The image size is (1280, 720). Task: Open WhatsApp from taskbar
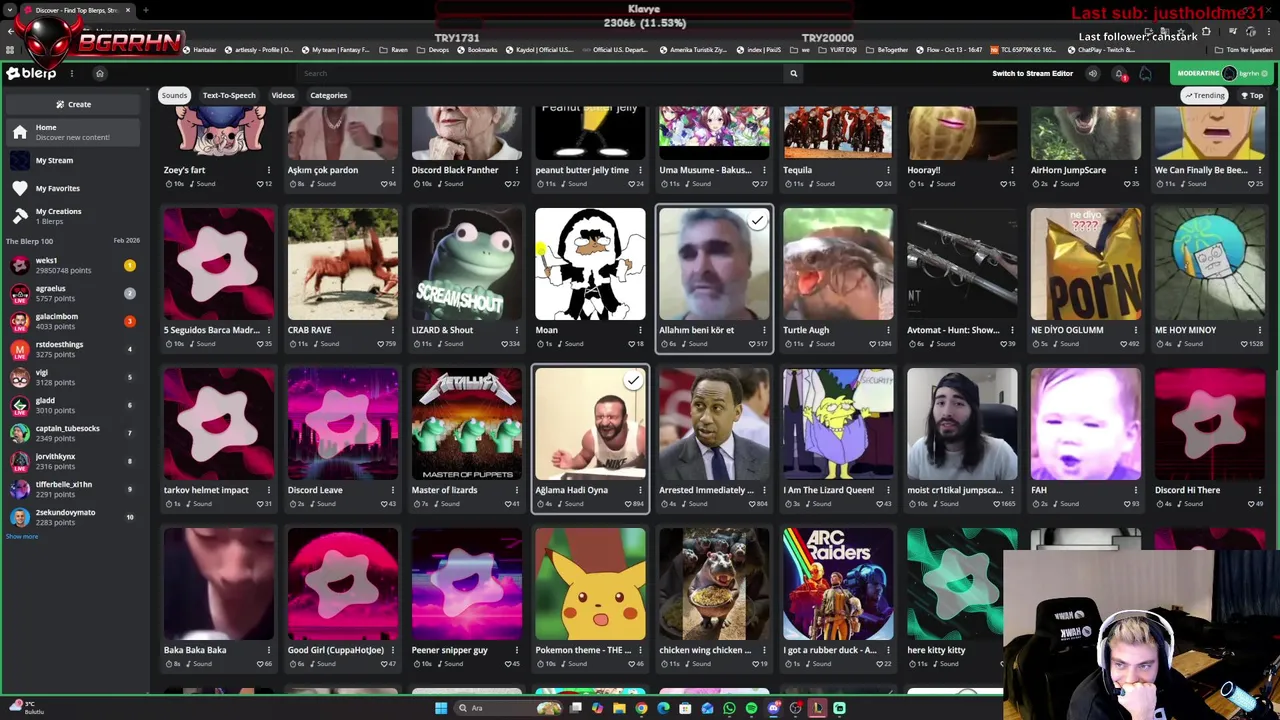pyautogui.click(x=729, y=708)
